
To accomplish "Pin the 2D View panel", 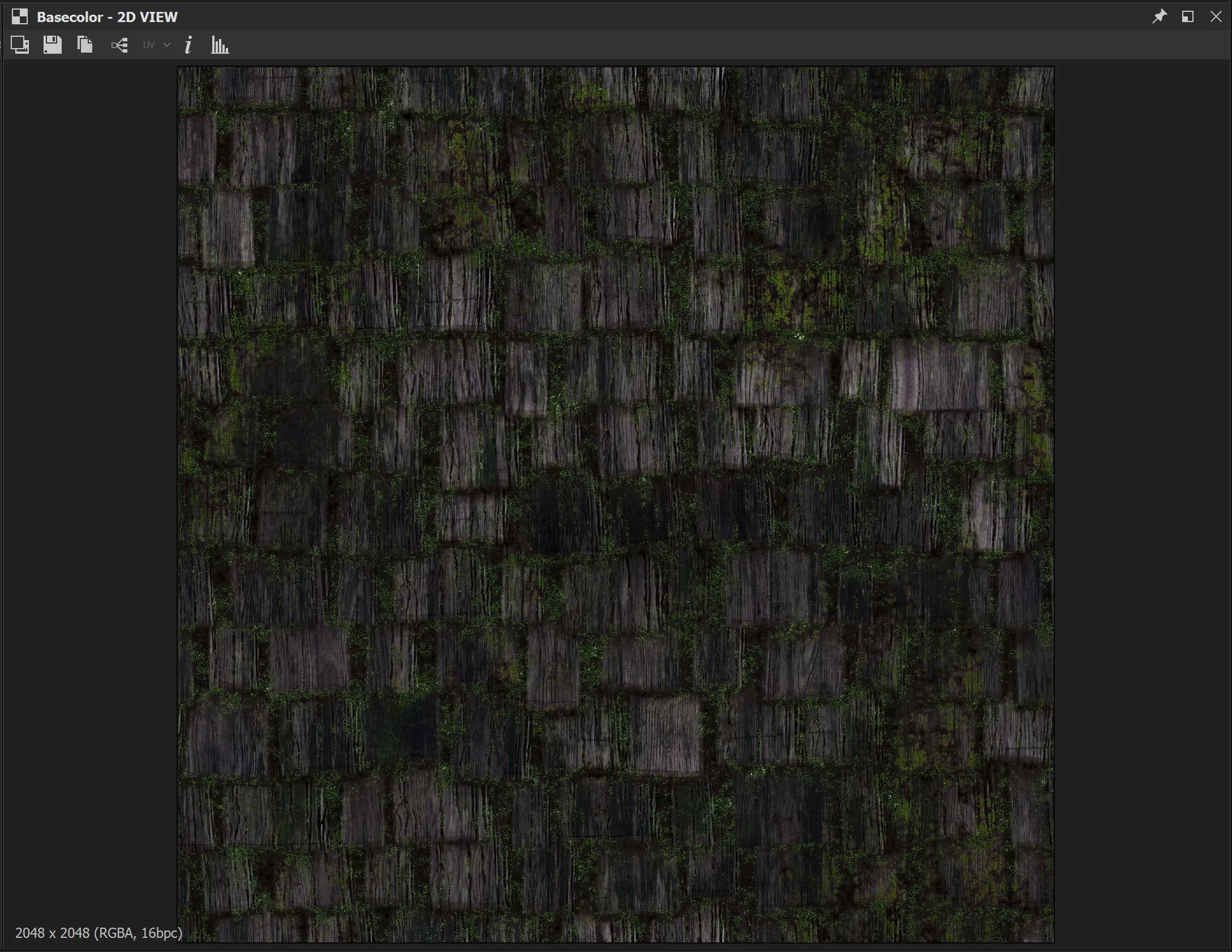I will [x=1159, y=16].
